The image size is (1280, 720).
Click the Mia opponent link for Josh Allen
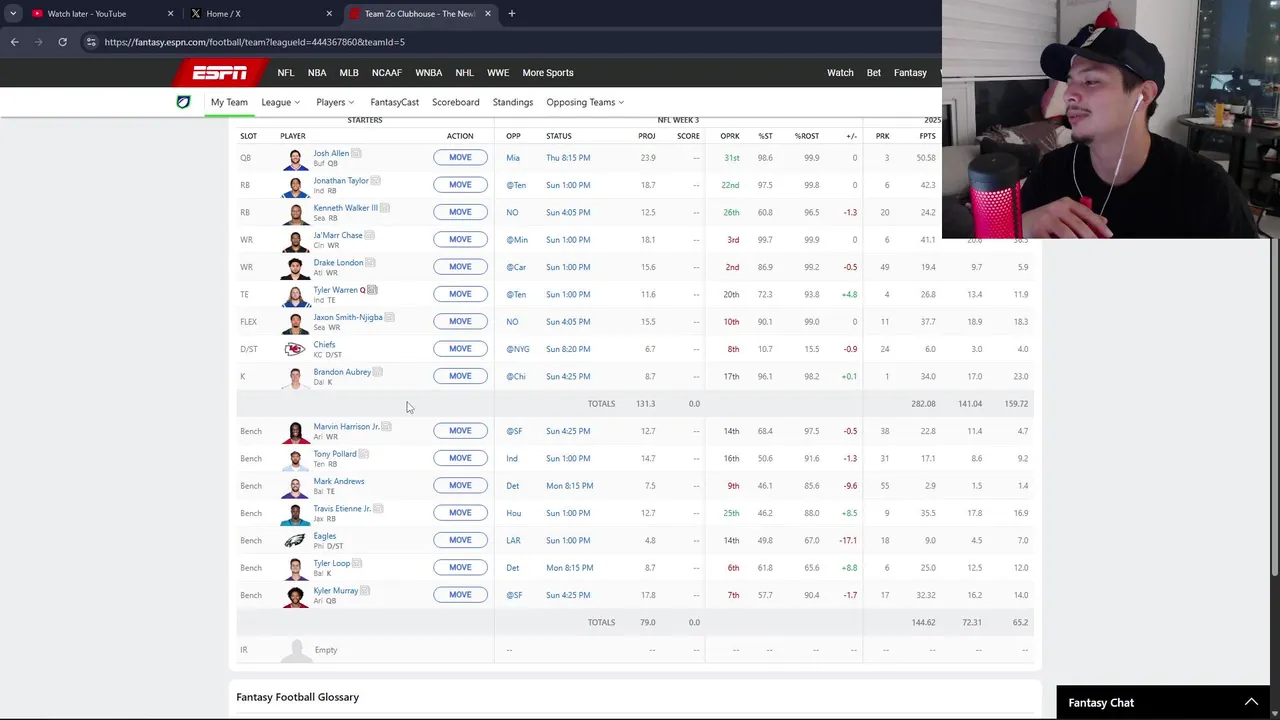pyautogui.click(x=512, y=158)
